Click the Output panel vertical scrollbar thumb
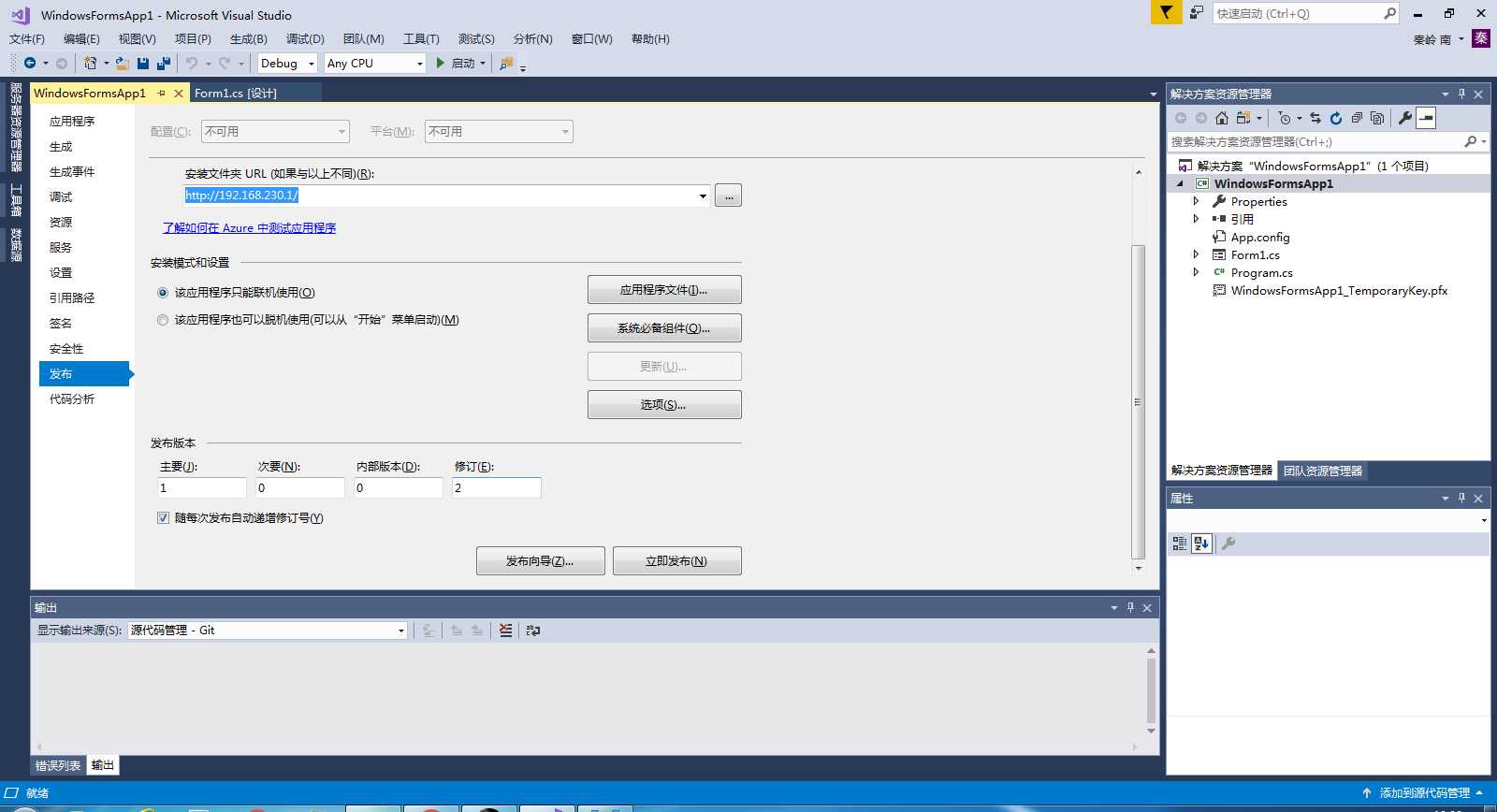The height and width of the screenshot is (812, 1497). coord(1151,690)
